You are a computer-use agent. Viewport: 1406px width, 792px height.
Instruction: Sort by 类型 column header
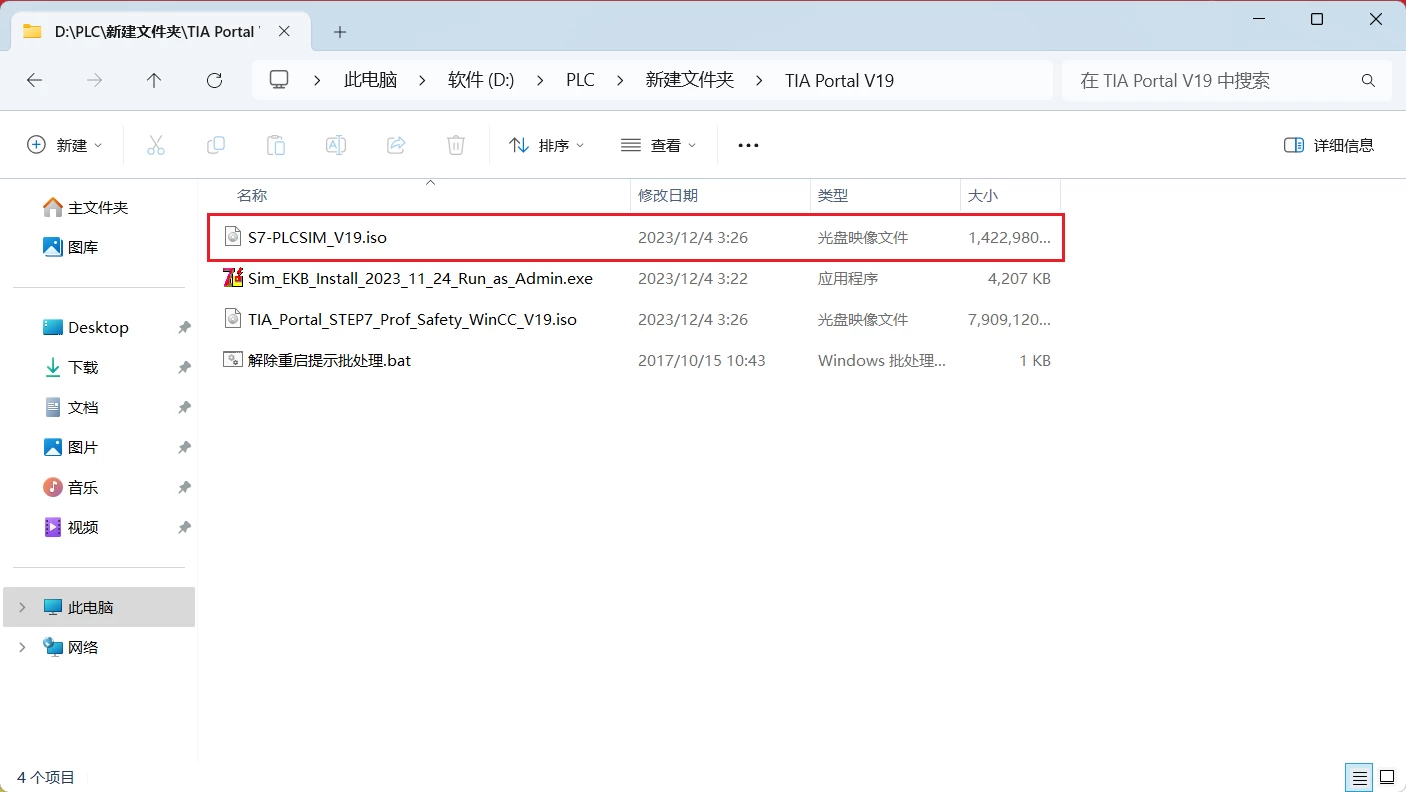885,196
